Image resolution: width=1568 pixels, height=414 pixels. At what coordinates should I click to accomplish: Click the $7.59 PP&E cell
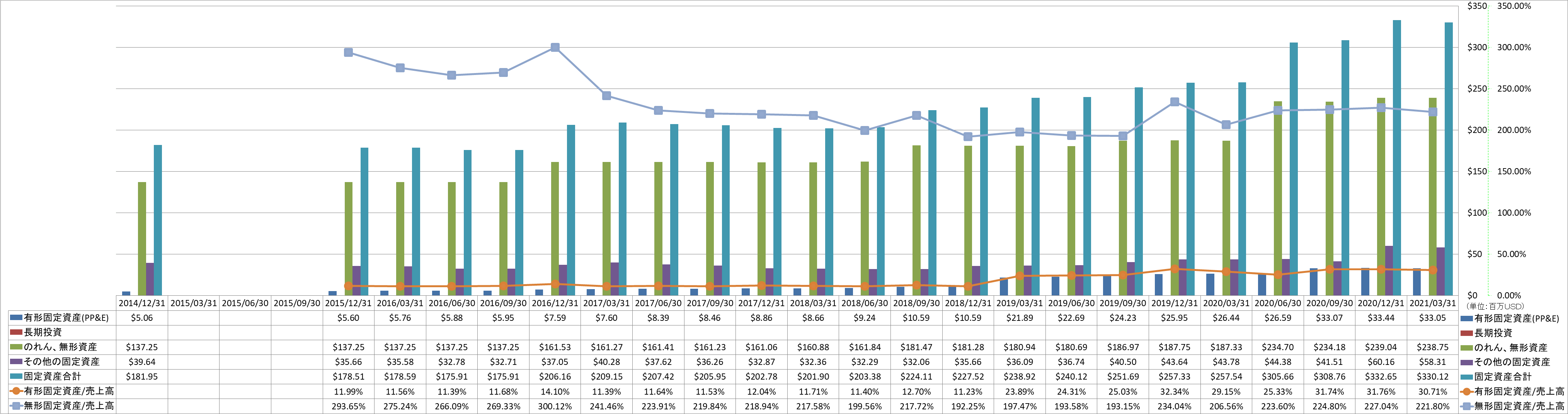555,318
